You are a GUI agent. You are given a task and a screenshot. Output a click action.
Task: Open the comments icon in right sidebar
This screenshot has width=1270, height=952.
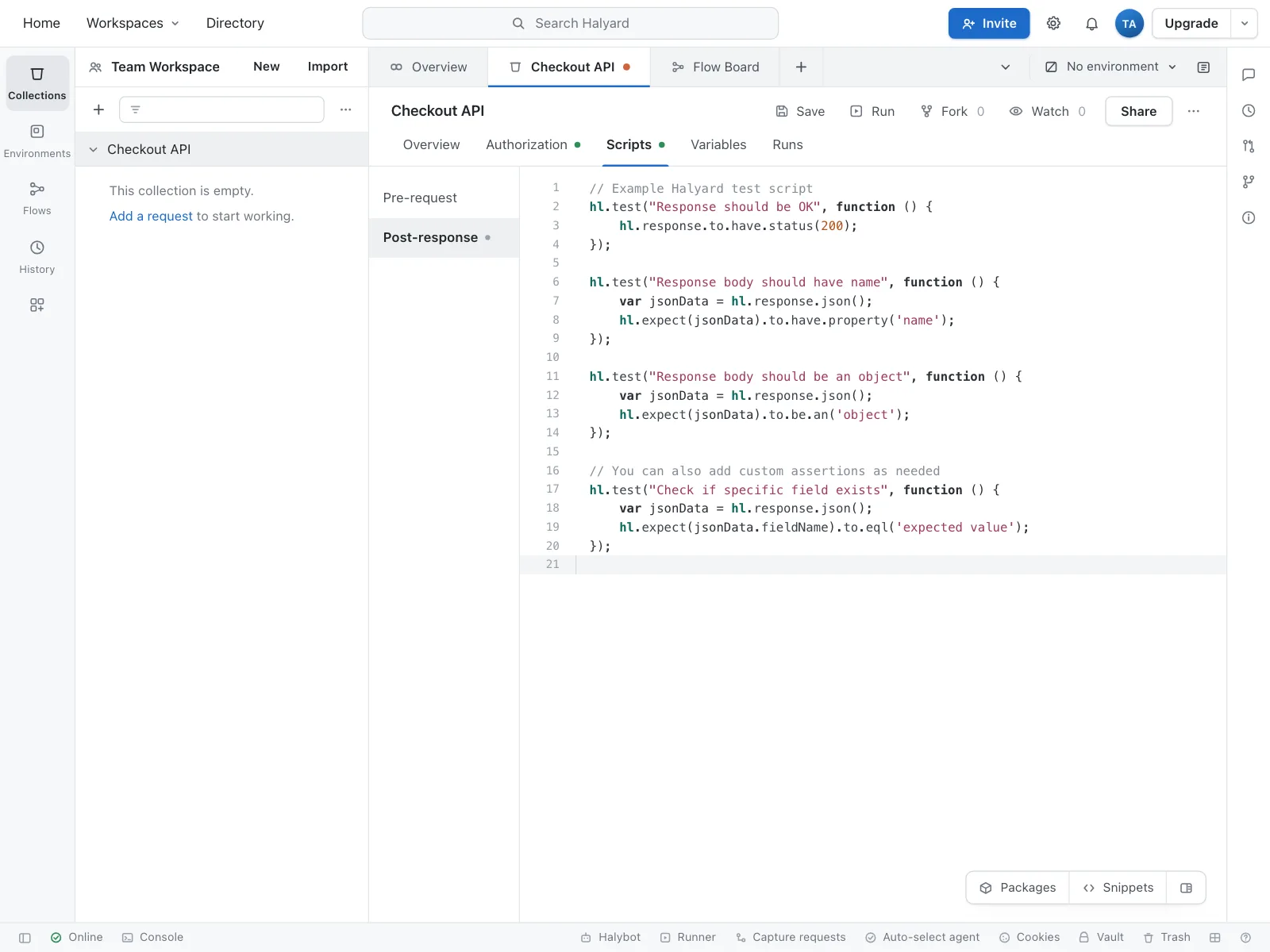pos(1249,75)
